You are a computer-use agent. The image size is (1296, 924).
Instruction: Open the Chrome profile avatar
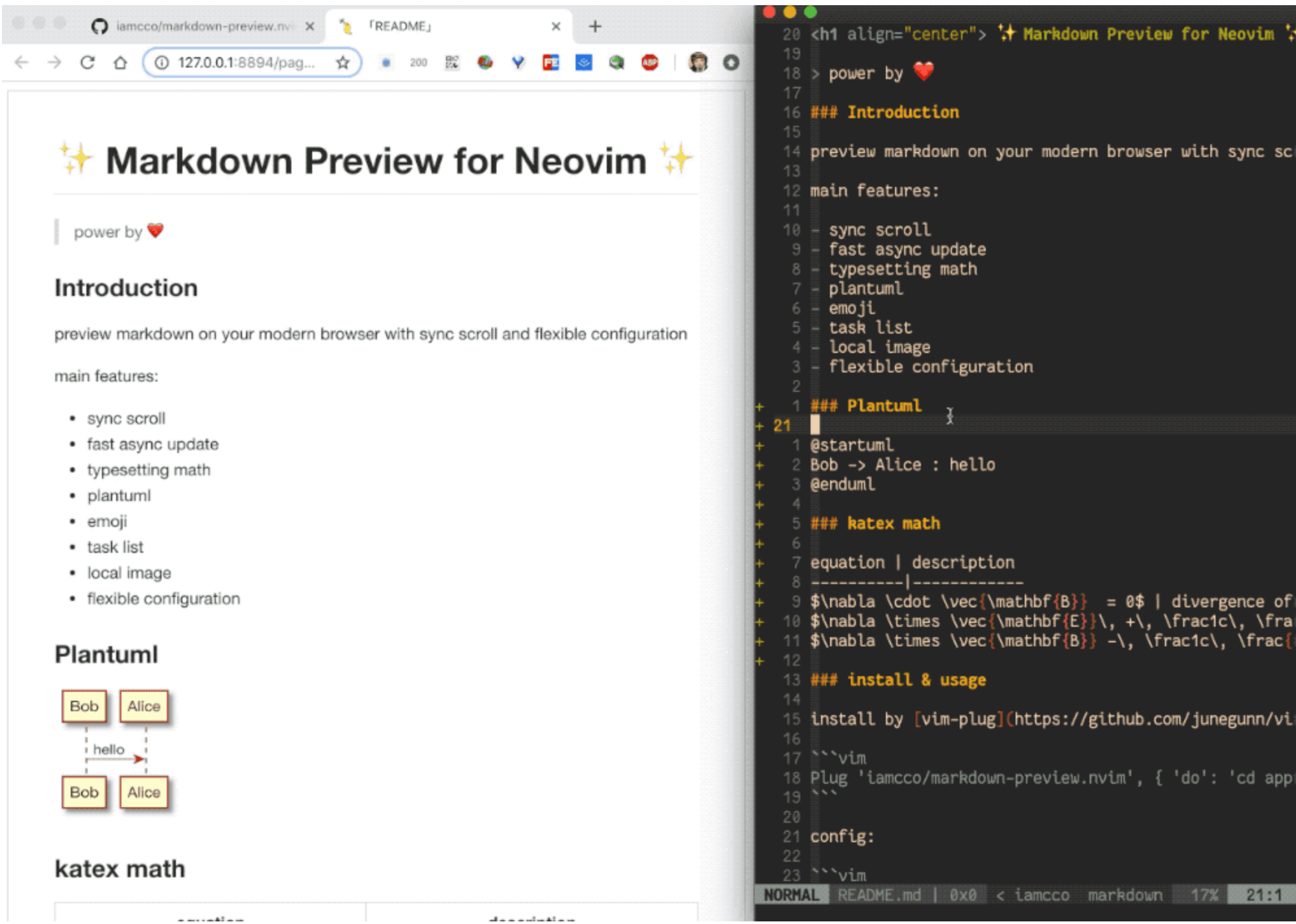pos(698,62)
